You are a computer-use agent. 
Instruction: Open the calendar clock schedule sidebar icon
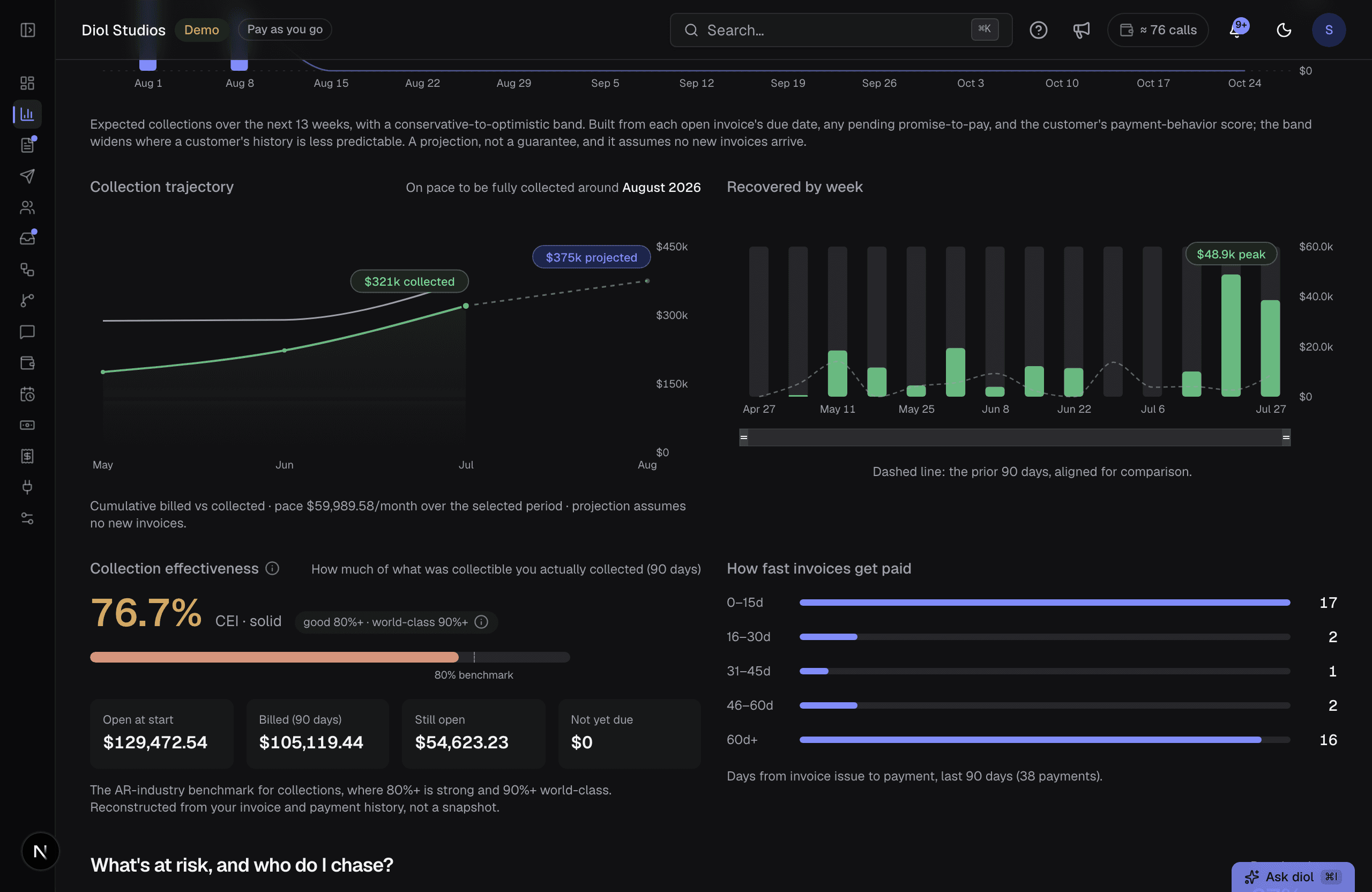[x=27, y=394]
